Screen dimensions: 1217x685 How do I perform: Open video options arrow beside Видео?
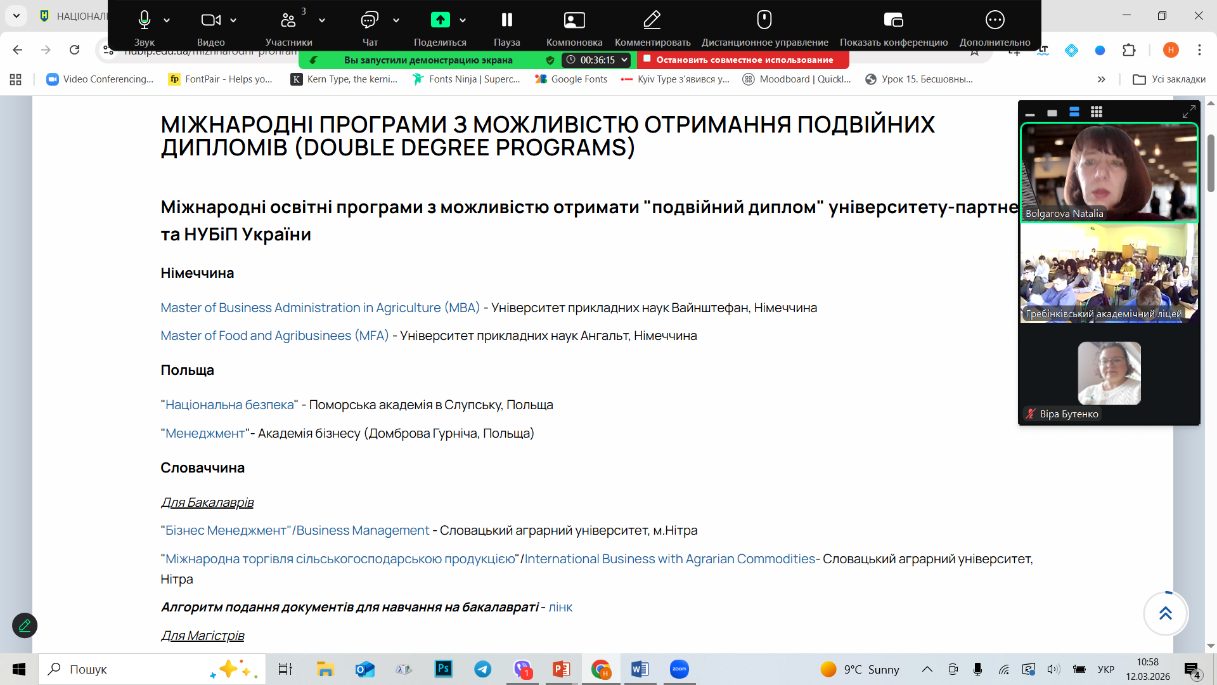pos(234,20)
